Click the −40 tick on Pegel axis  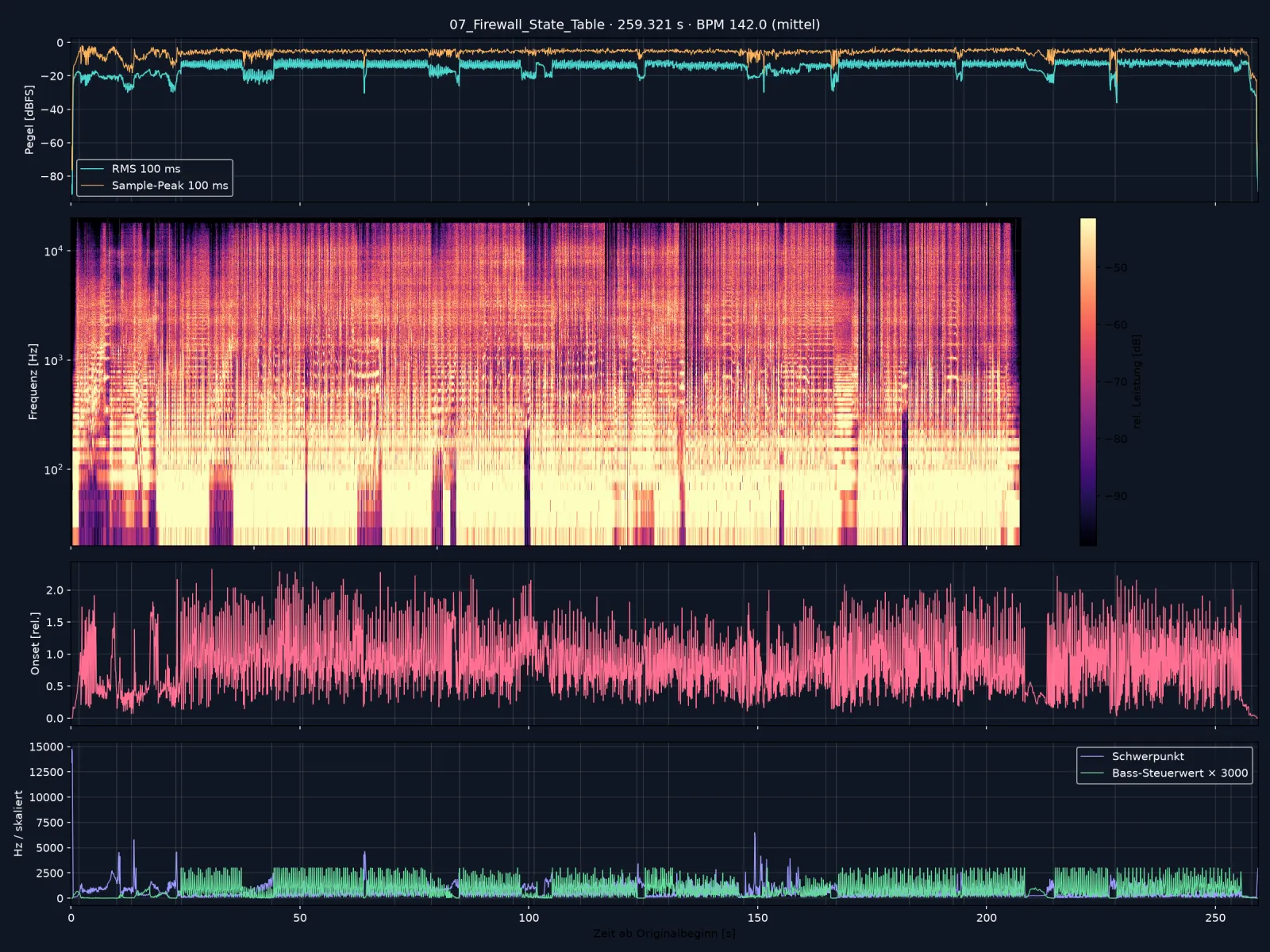52,110
